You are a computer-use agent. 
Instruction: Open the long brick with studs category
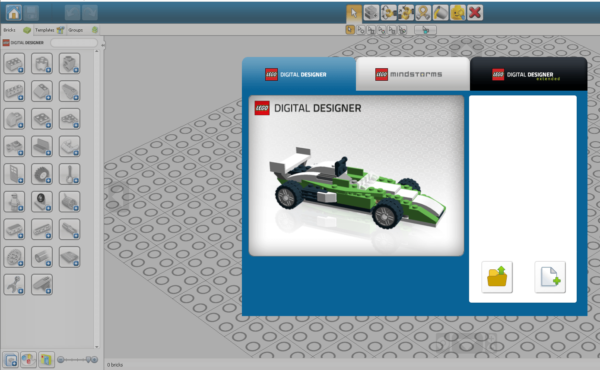[14, 91]
